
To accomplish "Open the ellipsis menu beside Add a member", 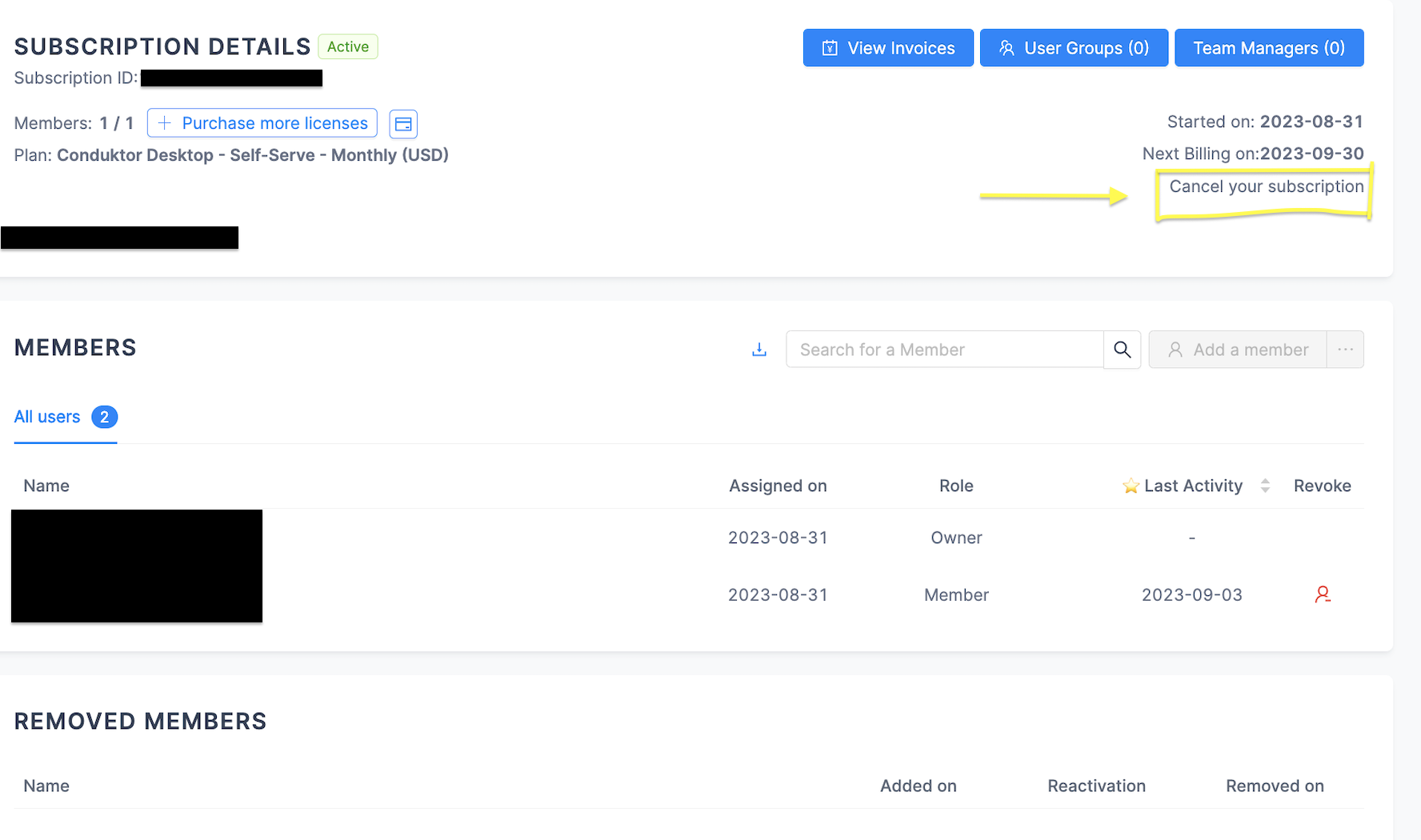I will (x=1346, y=350).
